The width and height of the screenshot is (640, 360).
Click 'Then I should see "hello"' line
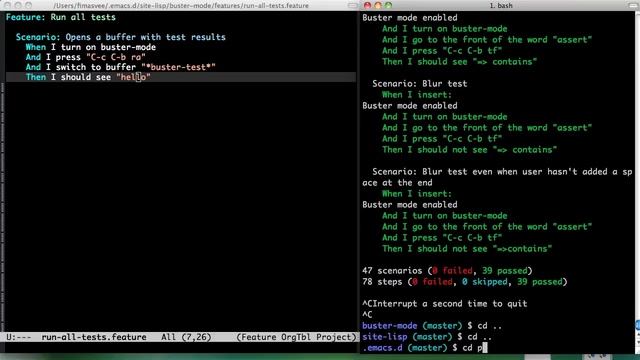(88, 77)
